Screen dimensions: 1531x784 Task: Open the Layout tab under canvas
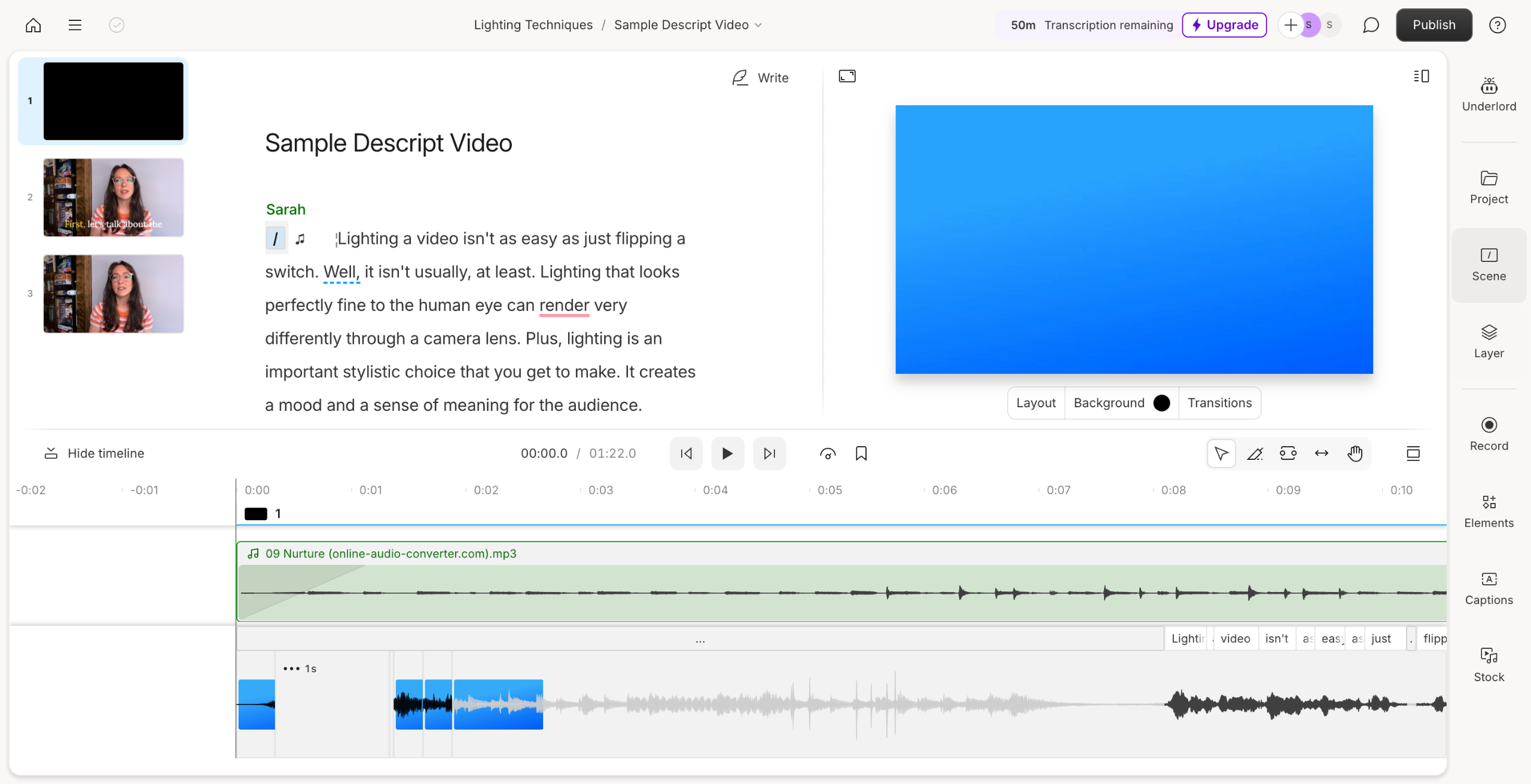(x=1036, y=403)
